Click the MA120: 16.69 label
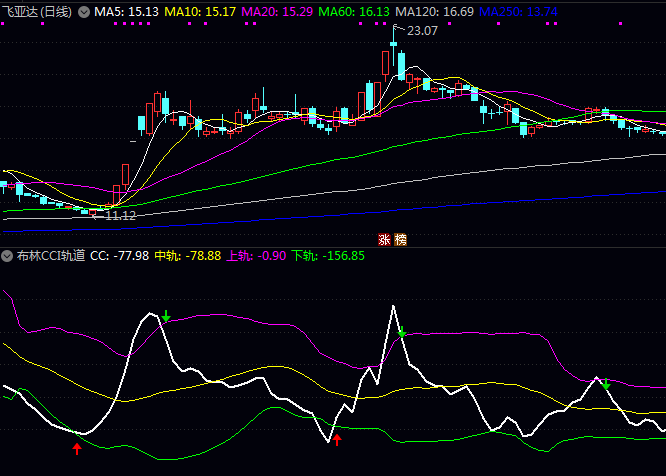666x476 pixels. [x=435, y=12]
